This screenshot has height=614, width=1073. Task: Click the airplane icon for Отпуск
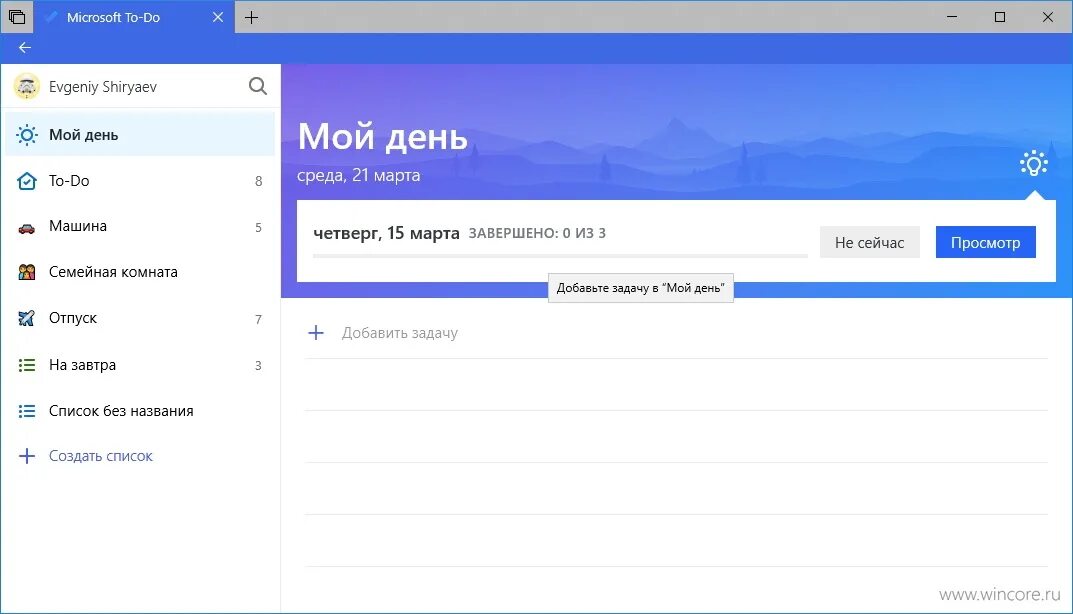pyautogui.click(x=27, y=318)
